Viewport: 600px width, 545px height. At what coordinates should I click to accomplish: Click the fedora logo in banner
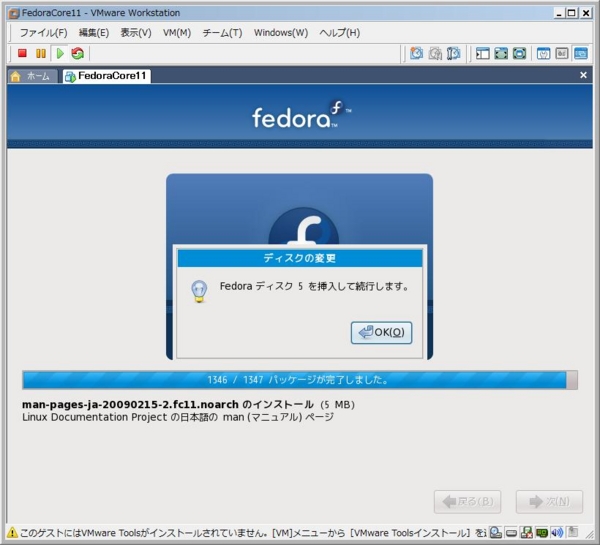click(302, 114)
